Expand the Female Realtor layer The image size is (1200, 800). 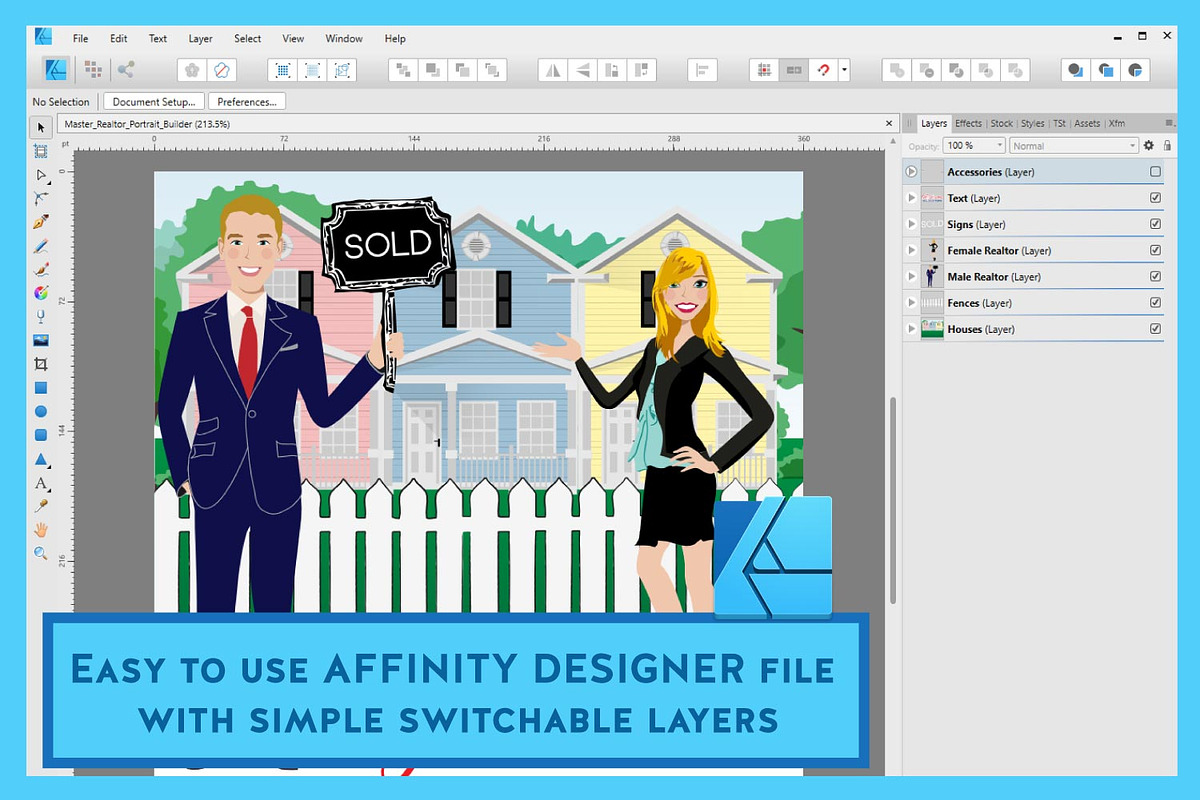coord(911,250)
